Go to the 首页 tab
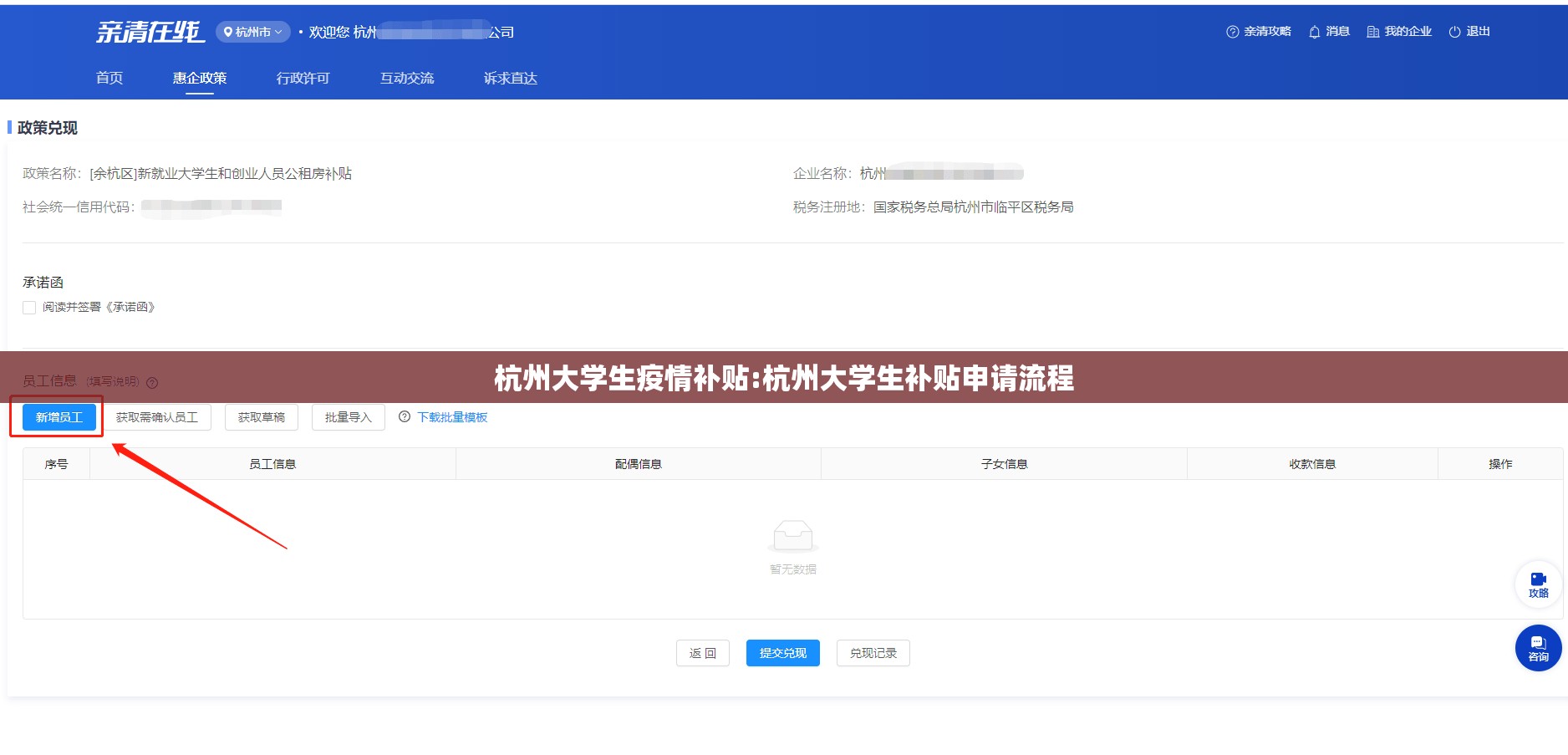This screenshot has height=755, width=1568. 109,78
